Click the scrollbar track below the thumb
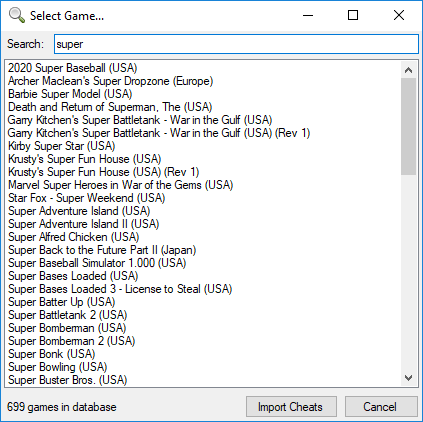The height and width of the screenshot is (422, 423). coord(408,272)
